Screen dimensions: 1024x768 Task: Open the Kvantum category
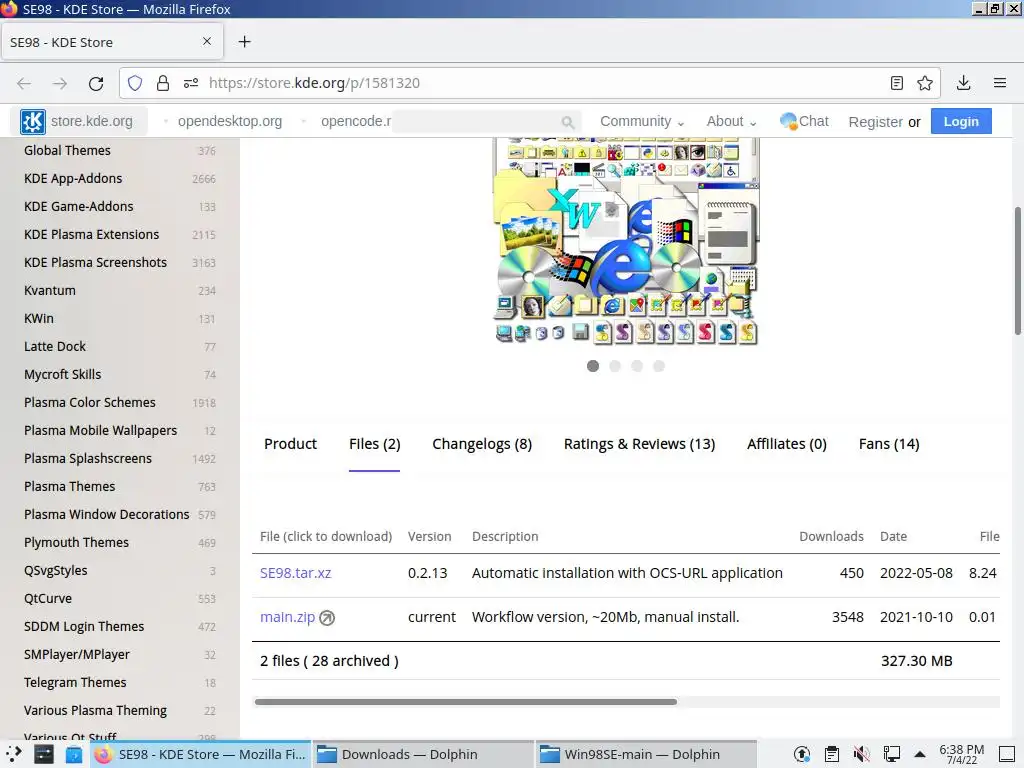coord(50,291)
